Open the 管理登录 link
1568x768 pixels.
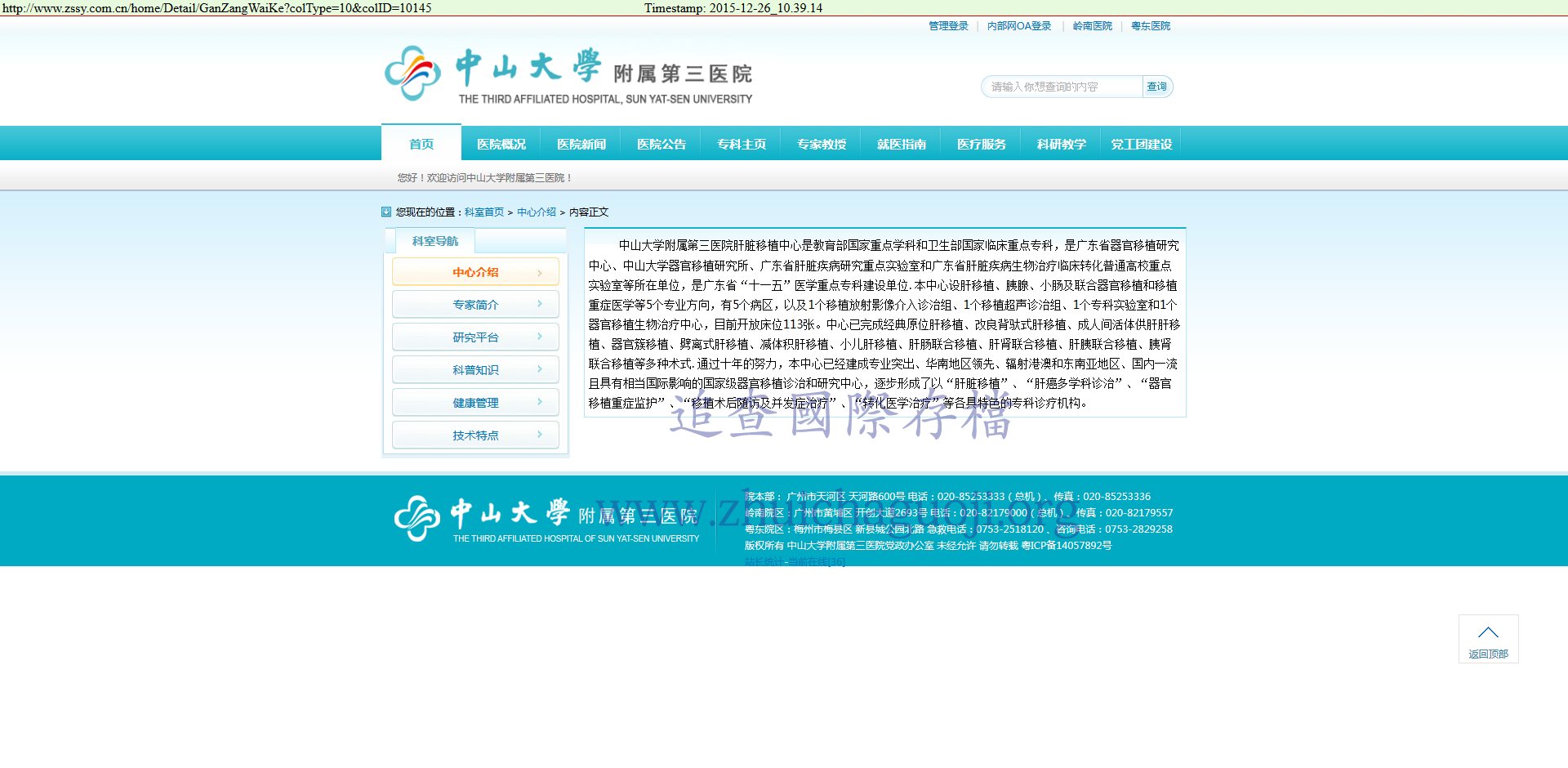[948, 26]
